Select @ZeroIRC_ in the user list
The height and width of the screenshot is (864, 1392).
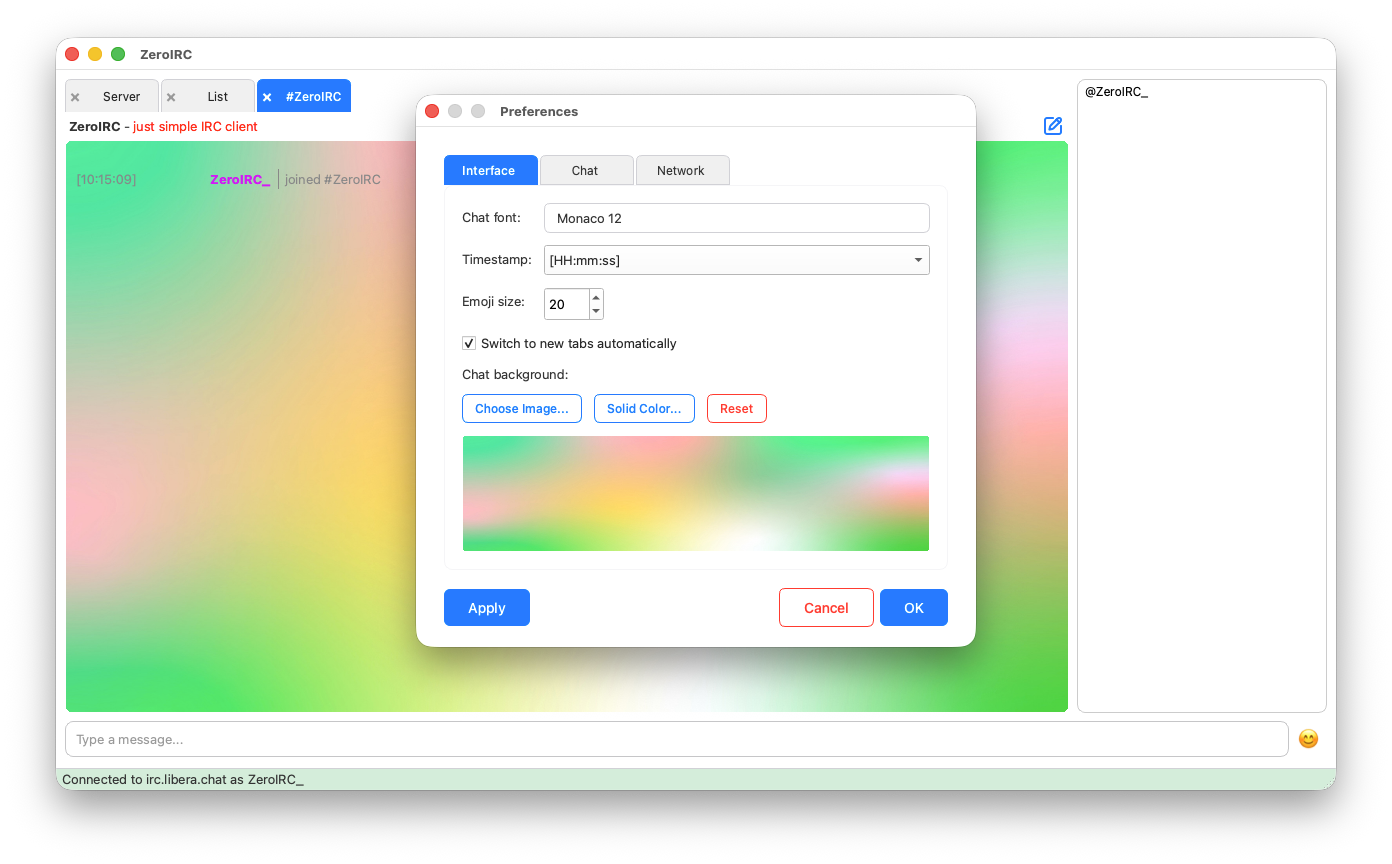click(1117, 92)
